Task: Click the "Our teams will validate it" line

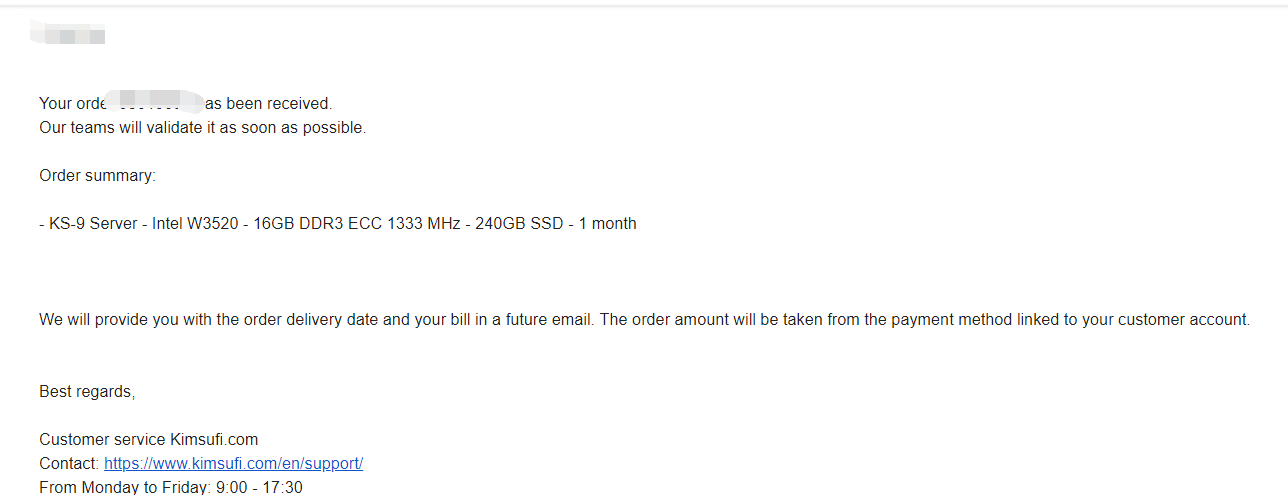Action: (202, 128)
